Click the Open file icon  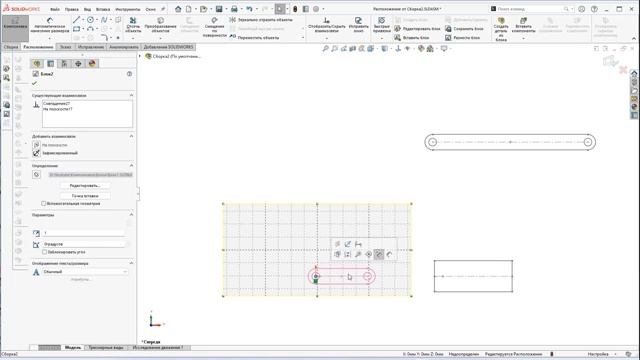(x=203, y=9)
